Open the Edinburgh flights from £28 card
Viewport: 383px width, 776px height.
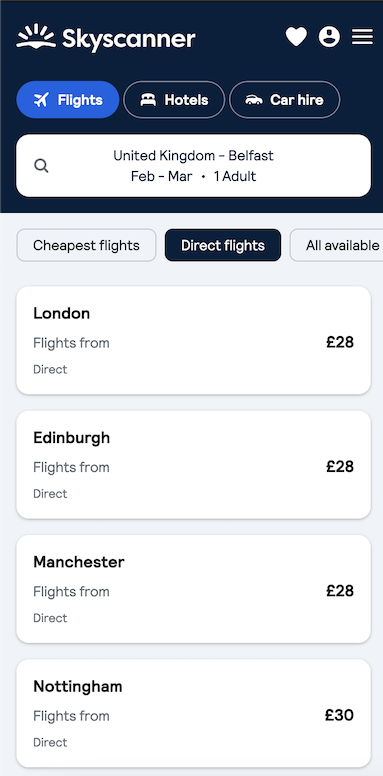click(x=193, y=465)
